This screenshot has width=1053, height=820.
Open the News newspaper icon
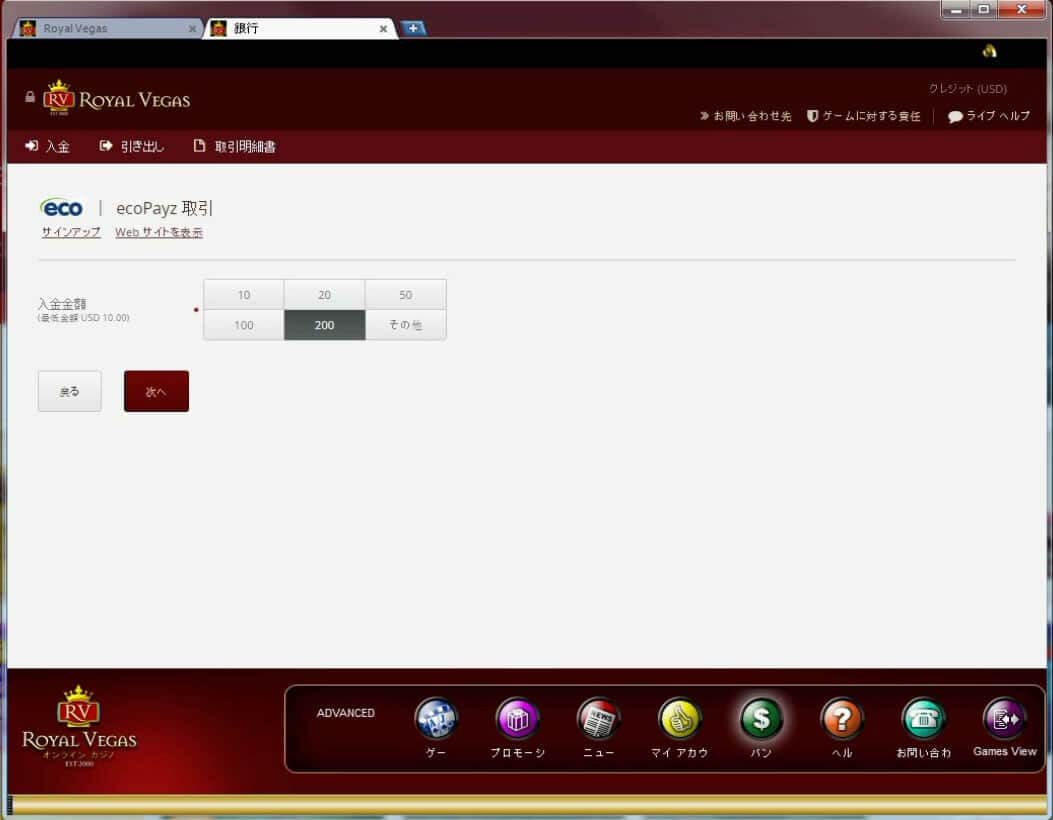(598, 719)
